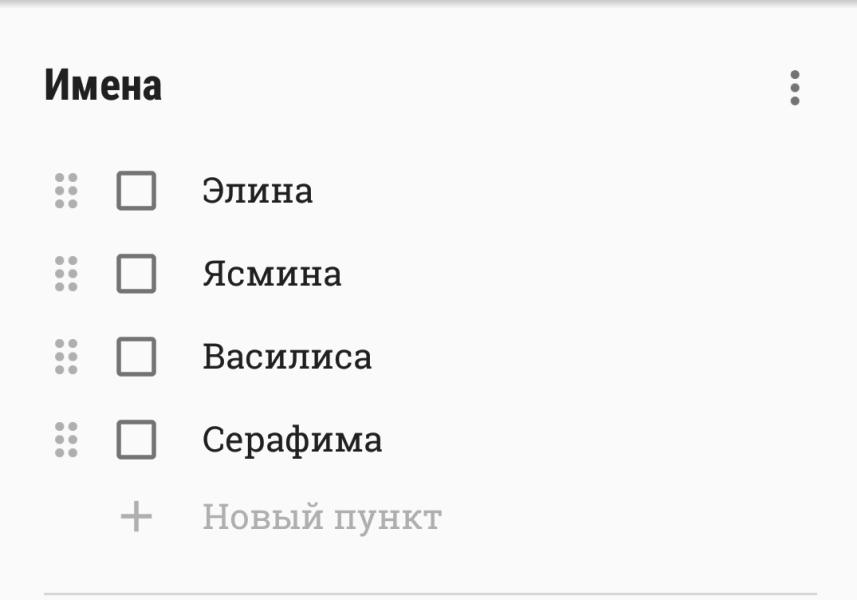Add a new item via Новый пункт
This screenshot has width=857, height=600.
point(322,517)
